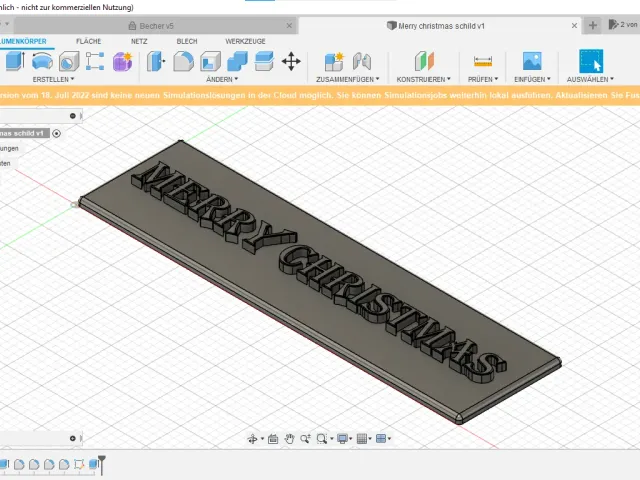The height and width of the screenshot is (480, 640).
Task: Click the insert image icon in Einfügen
Action: (x=532, y=62)
